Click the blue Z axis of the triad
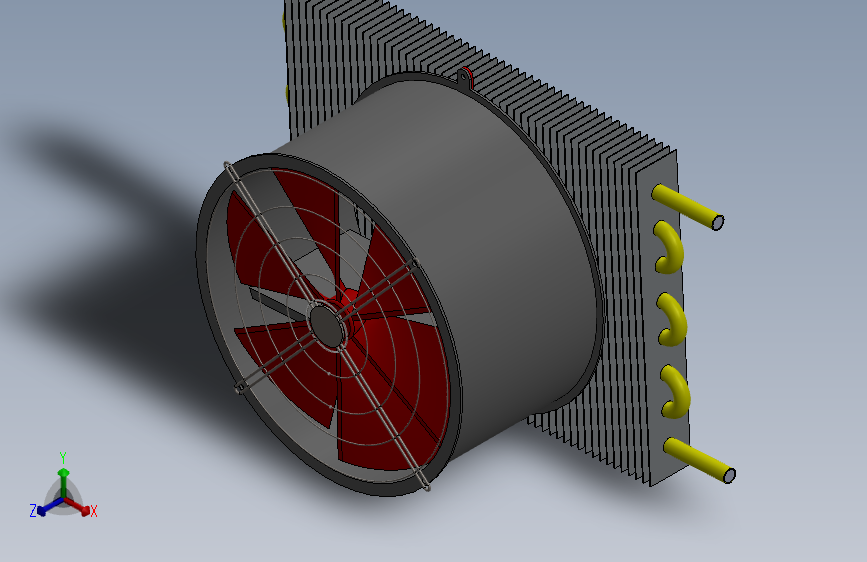This screenshot has width=867, height=562. (50, 507)
